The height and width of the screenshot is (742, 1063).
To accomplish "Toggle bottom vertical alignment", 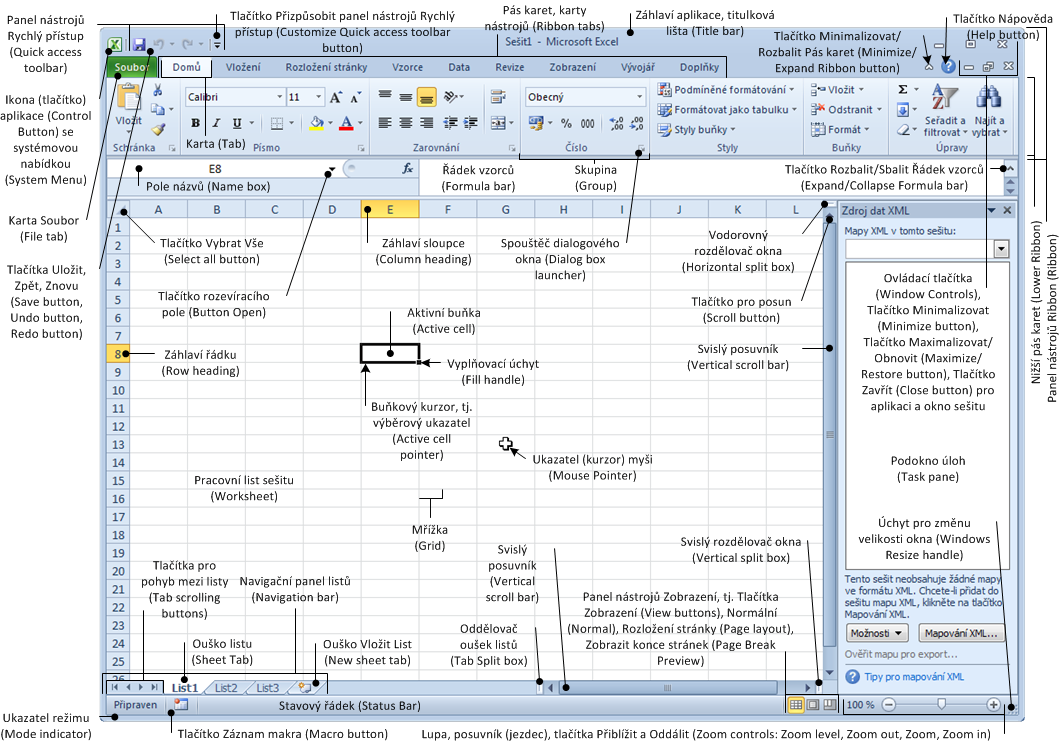I will pyautogui.click(x=426, y=98).
